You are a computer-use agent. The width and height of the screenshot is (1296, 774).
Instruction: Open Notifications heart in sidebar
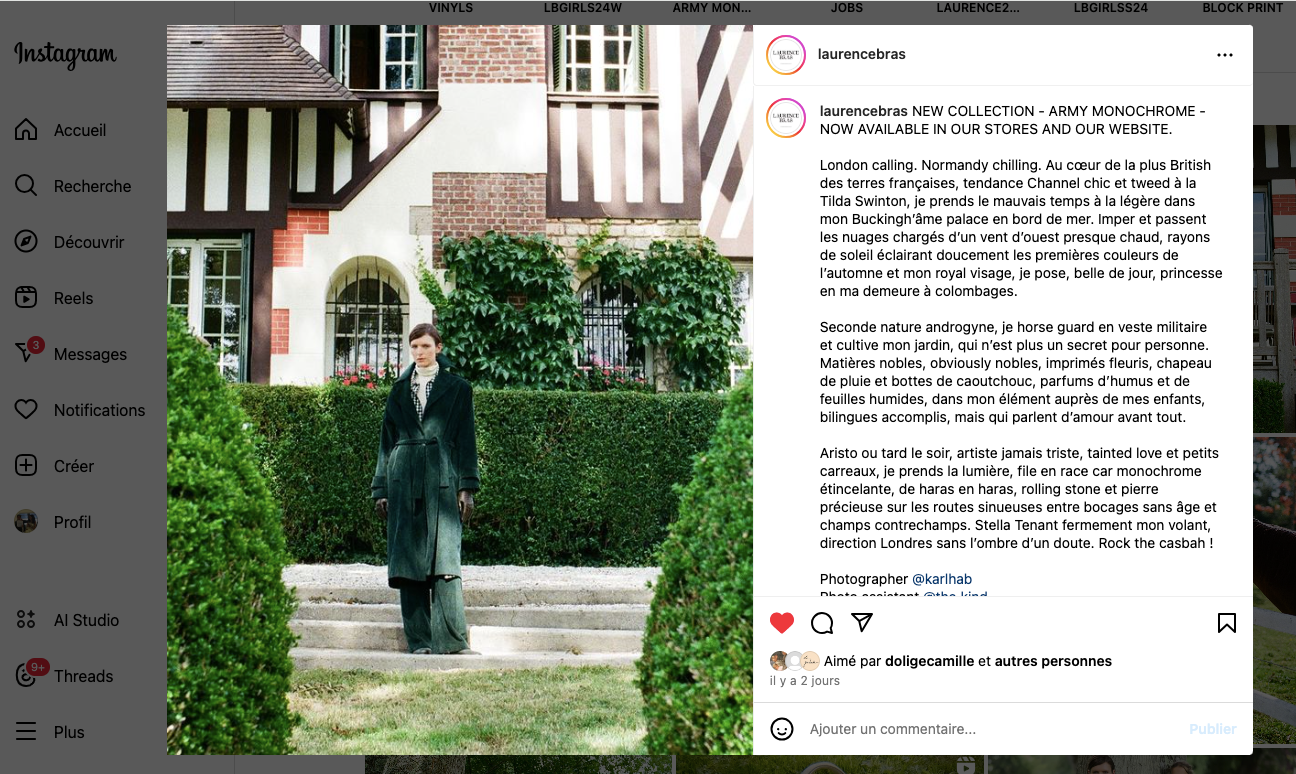click(x=80, y=410)
